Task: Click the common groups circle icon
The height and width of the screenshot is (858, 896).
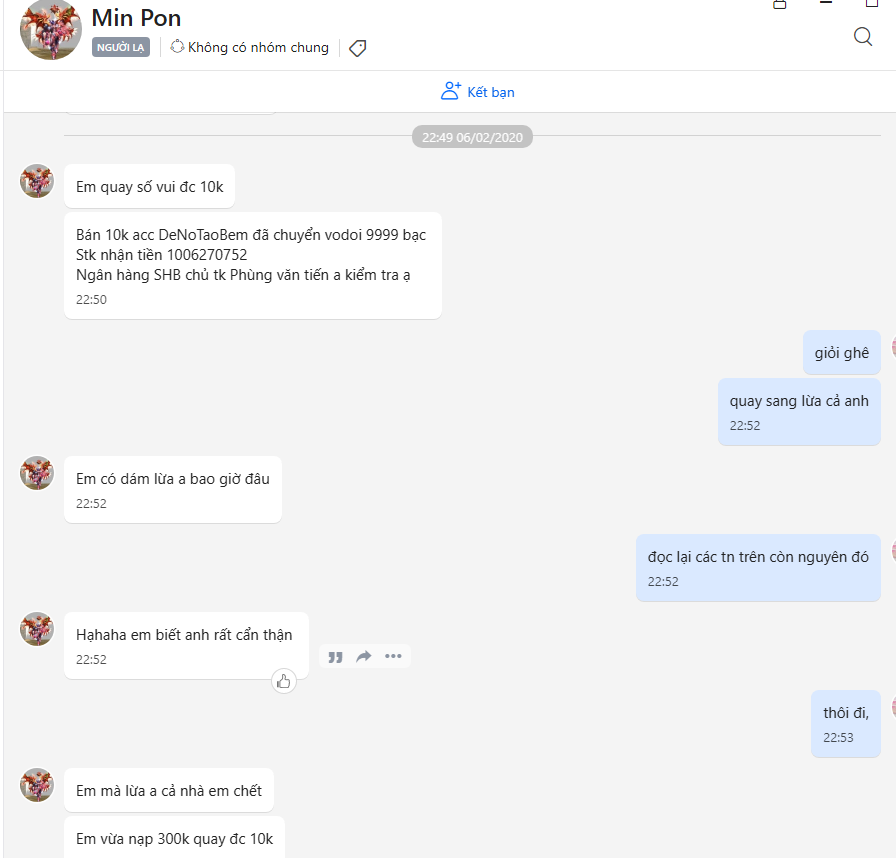Action: coord(178,47)
